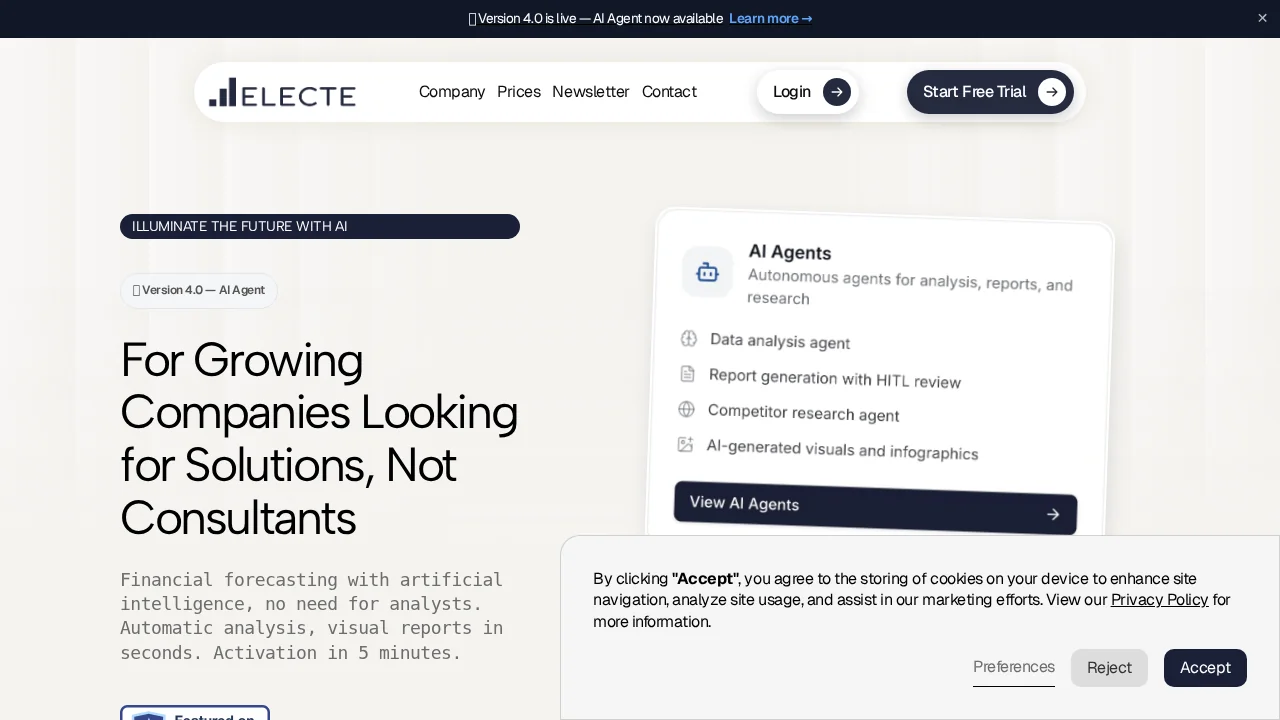This screenshot has width=1280, height=720.
Task: Dismiss the Version 4.0 announcement banner
Action: click(x=1262, y=18)
